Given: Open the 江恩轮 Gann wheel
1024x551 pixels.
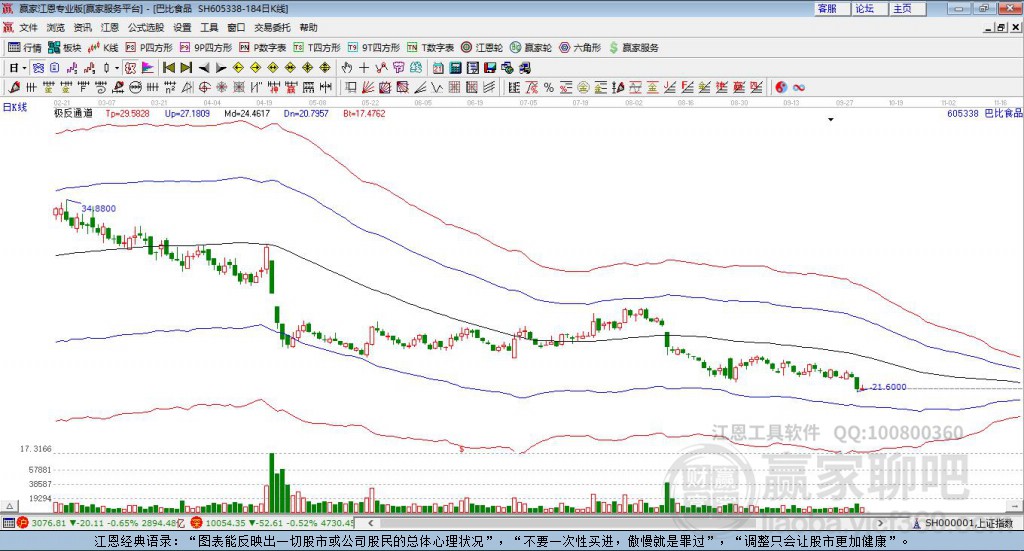Looking at the screenshot, I should tap(482, 48).
